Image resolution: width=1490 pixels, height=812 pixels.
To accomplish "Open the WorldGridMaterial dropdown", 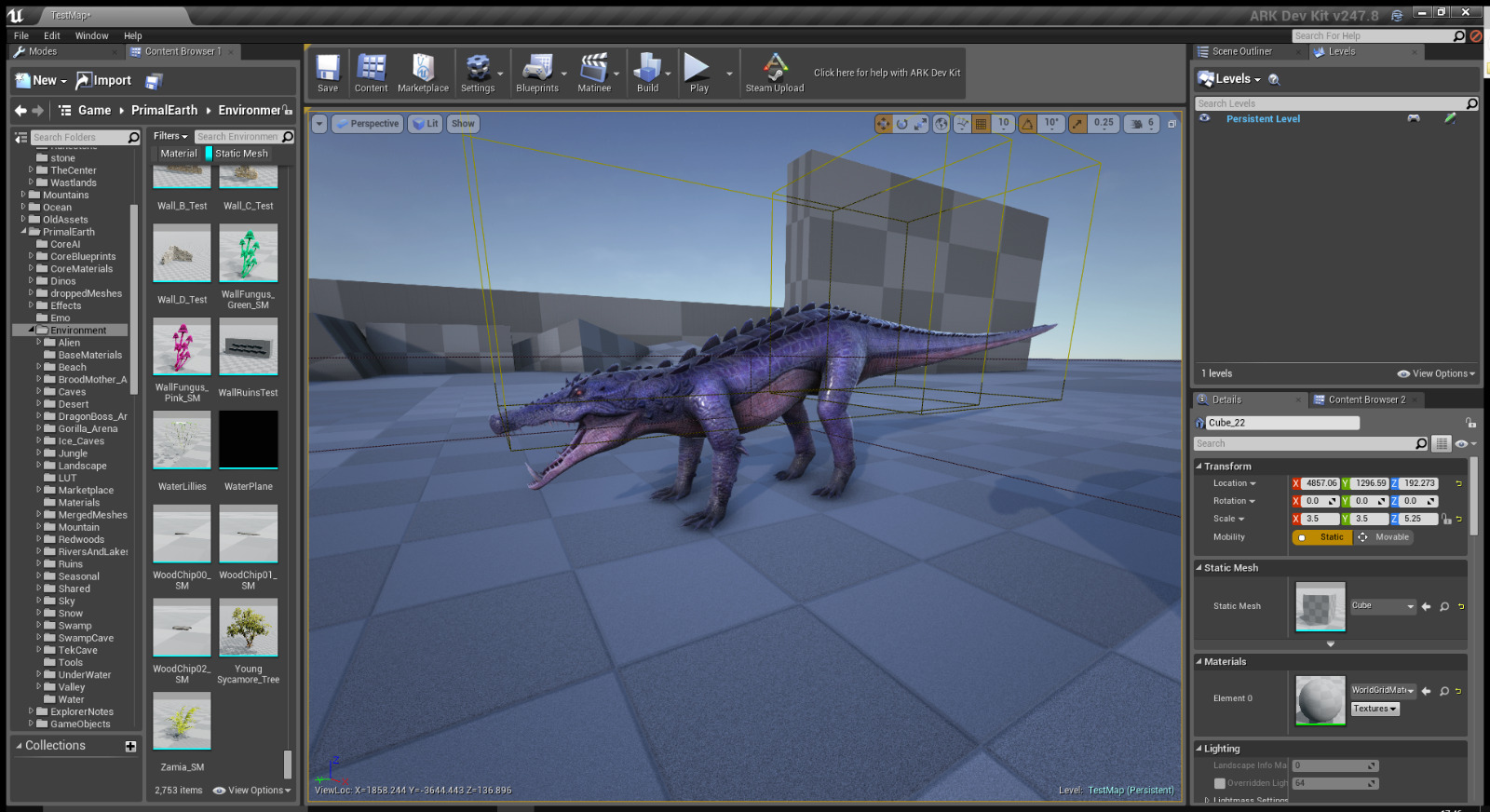I will [1383, 691].
